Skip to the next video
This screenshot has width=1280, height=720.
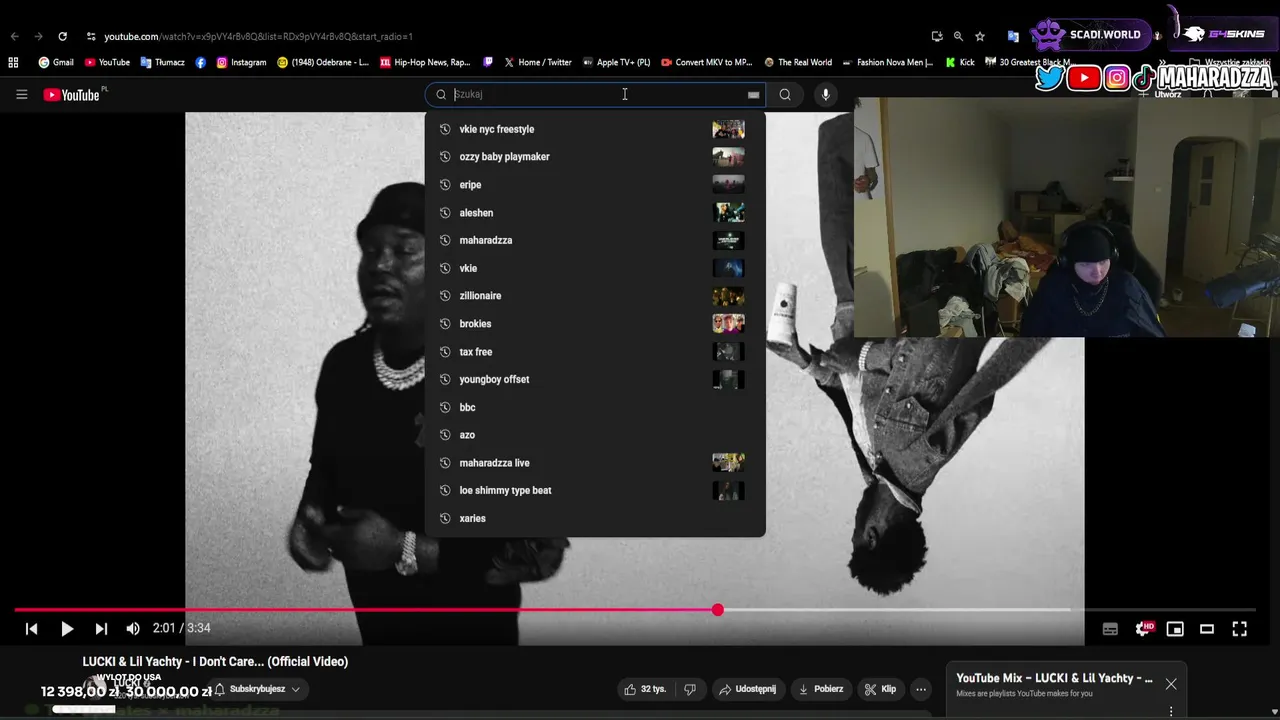click(101, 628)
